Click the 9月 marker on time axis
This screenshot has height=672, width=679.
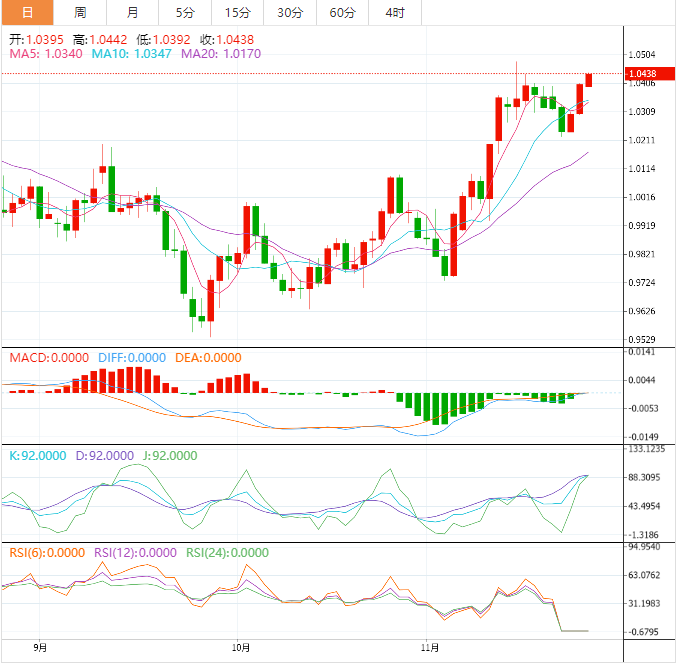[40, 648]
